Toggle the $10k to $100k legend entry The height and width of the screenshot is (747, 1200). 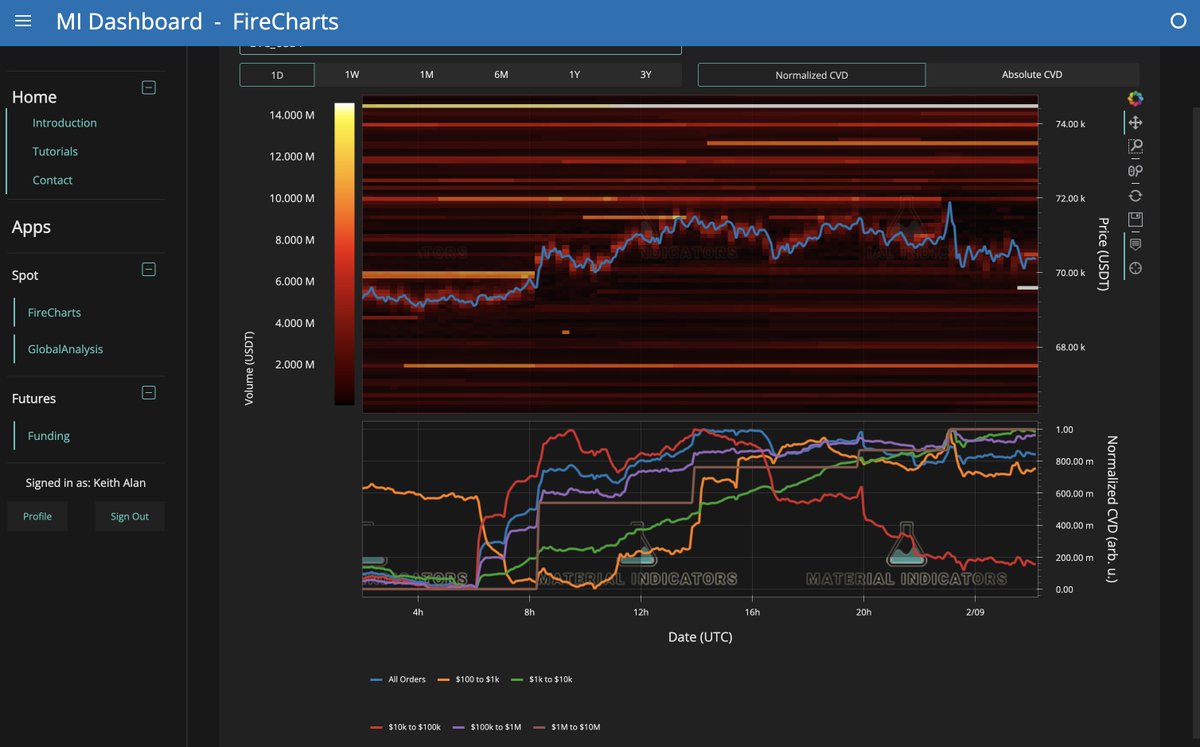[x=405, y=727]
